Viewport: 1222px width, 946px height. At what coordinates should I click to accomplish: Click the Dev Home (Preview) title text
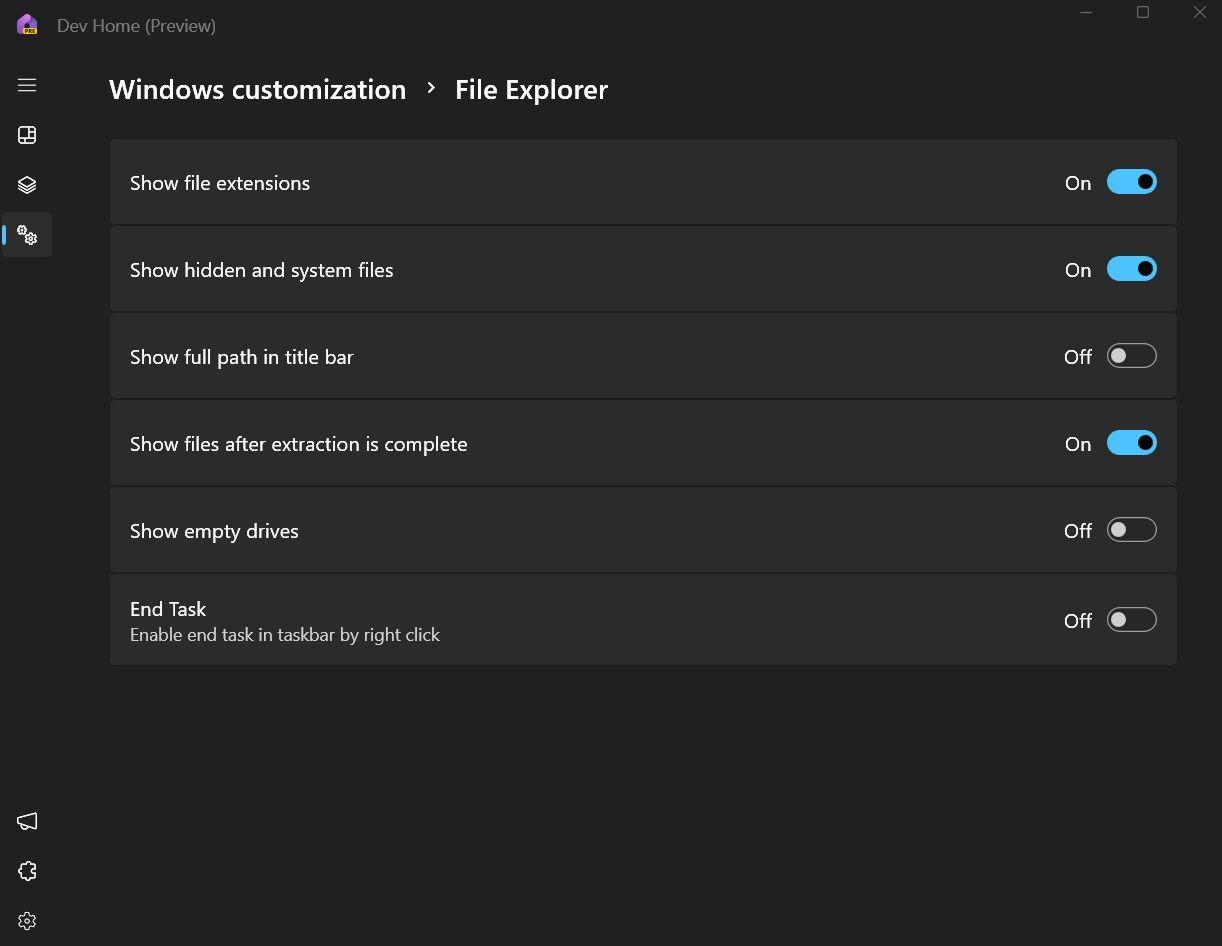coord(136,26)
